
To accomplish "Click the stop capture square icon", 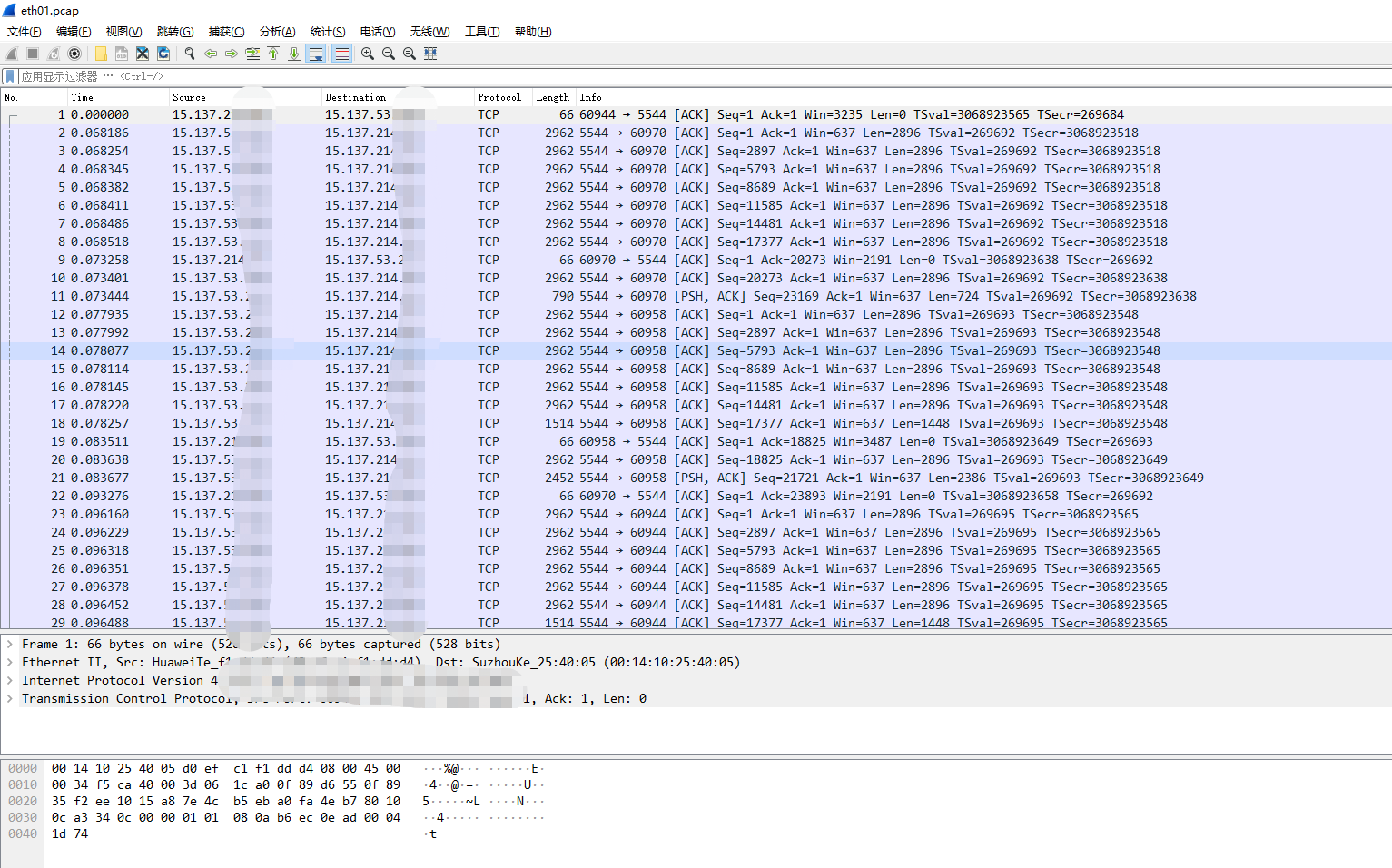I will 33,54.
